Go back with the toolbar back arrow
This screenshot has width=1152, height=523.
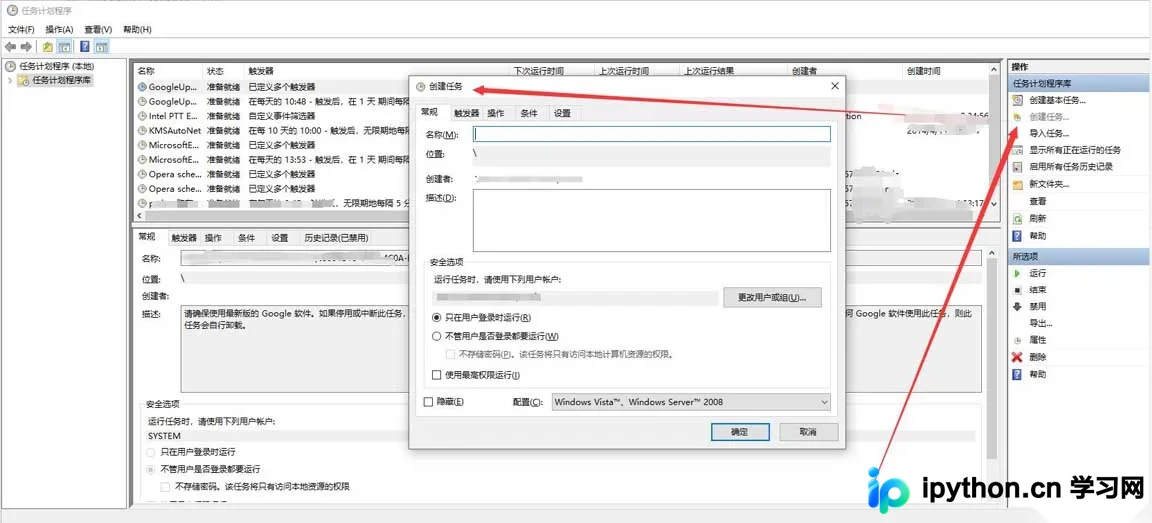(x=10, y=46)
